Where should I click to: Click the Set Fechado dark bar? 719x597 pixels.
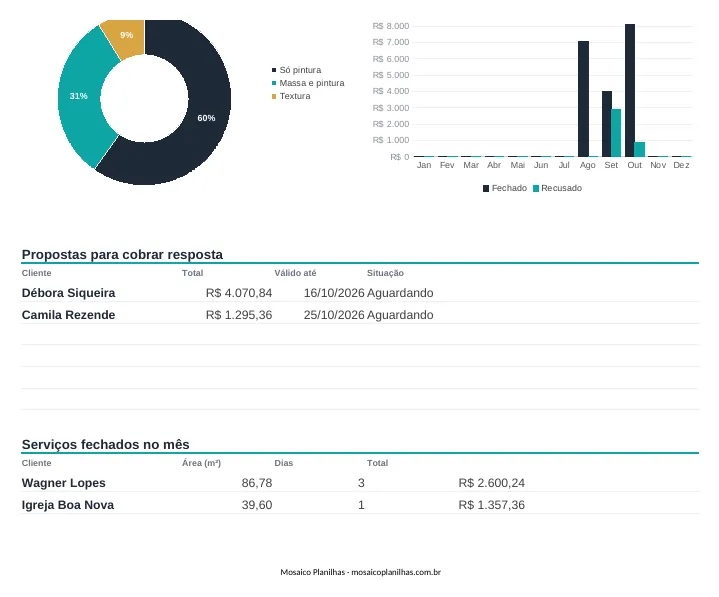pyautogui.click(x=607, y=124)
